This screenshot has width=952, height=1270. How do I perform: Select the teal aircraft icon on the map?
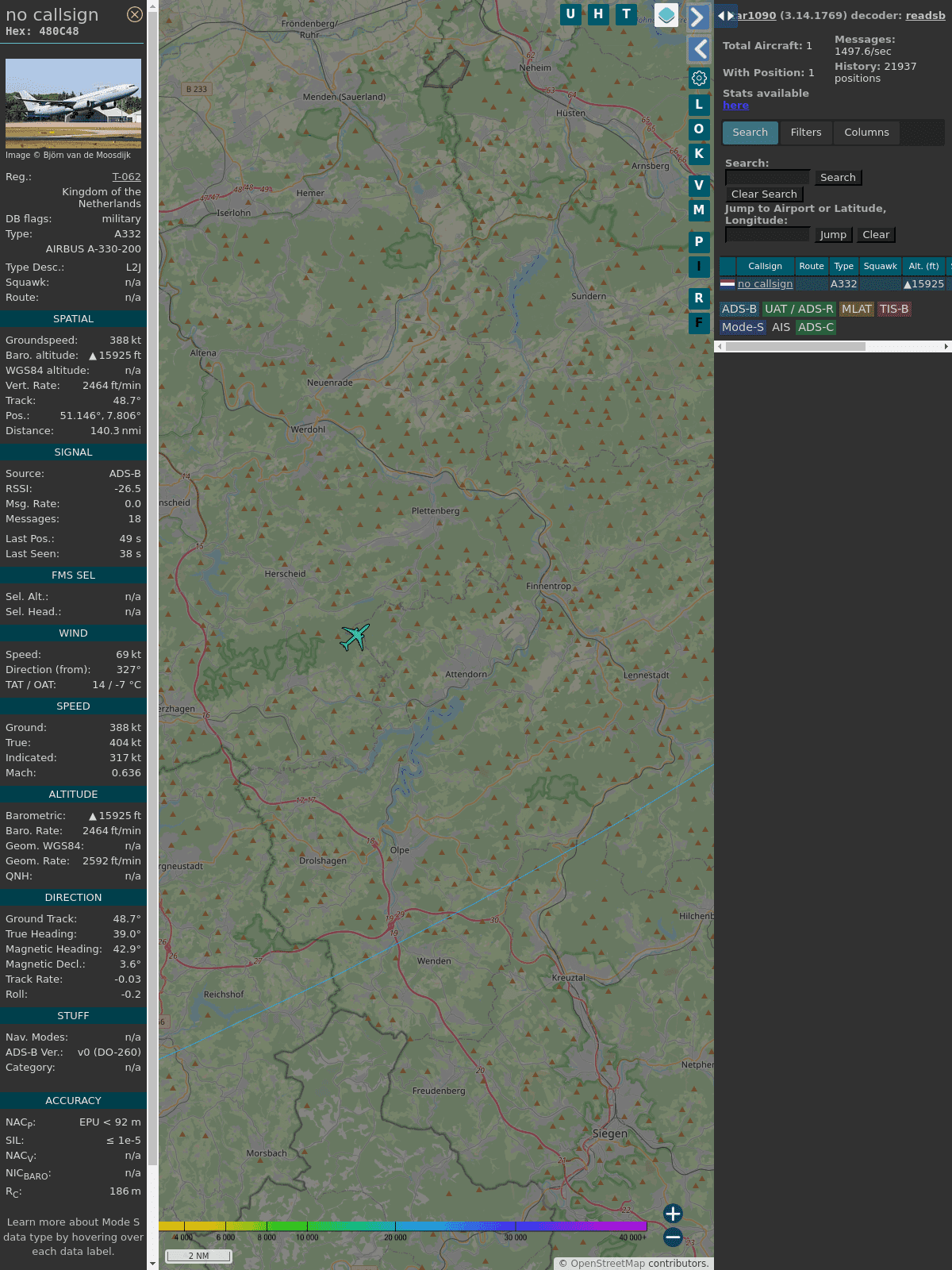point(355,637)
